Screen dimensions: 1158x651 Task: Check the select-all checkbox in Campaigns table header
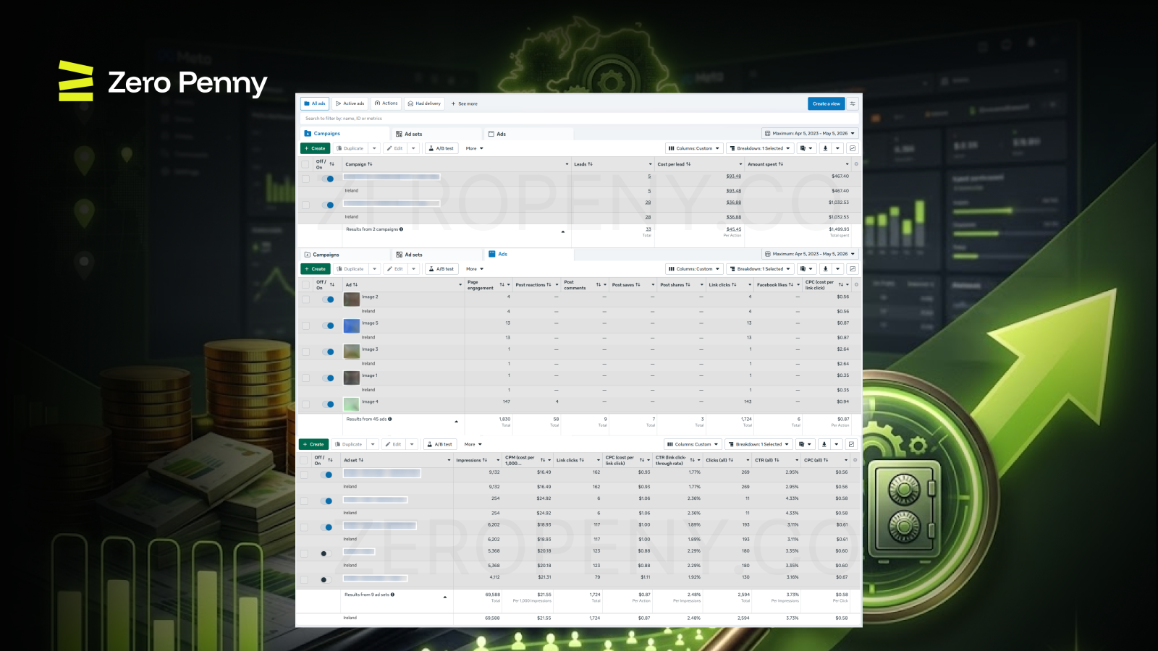[306, 164]
